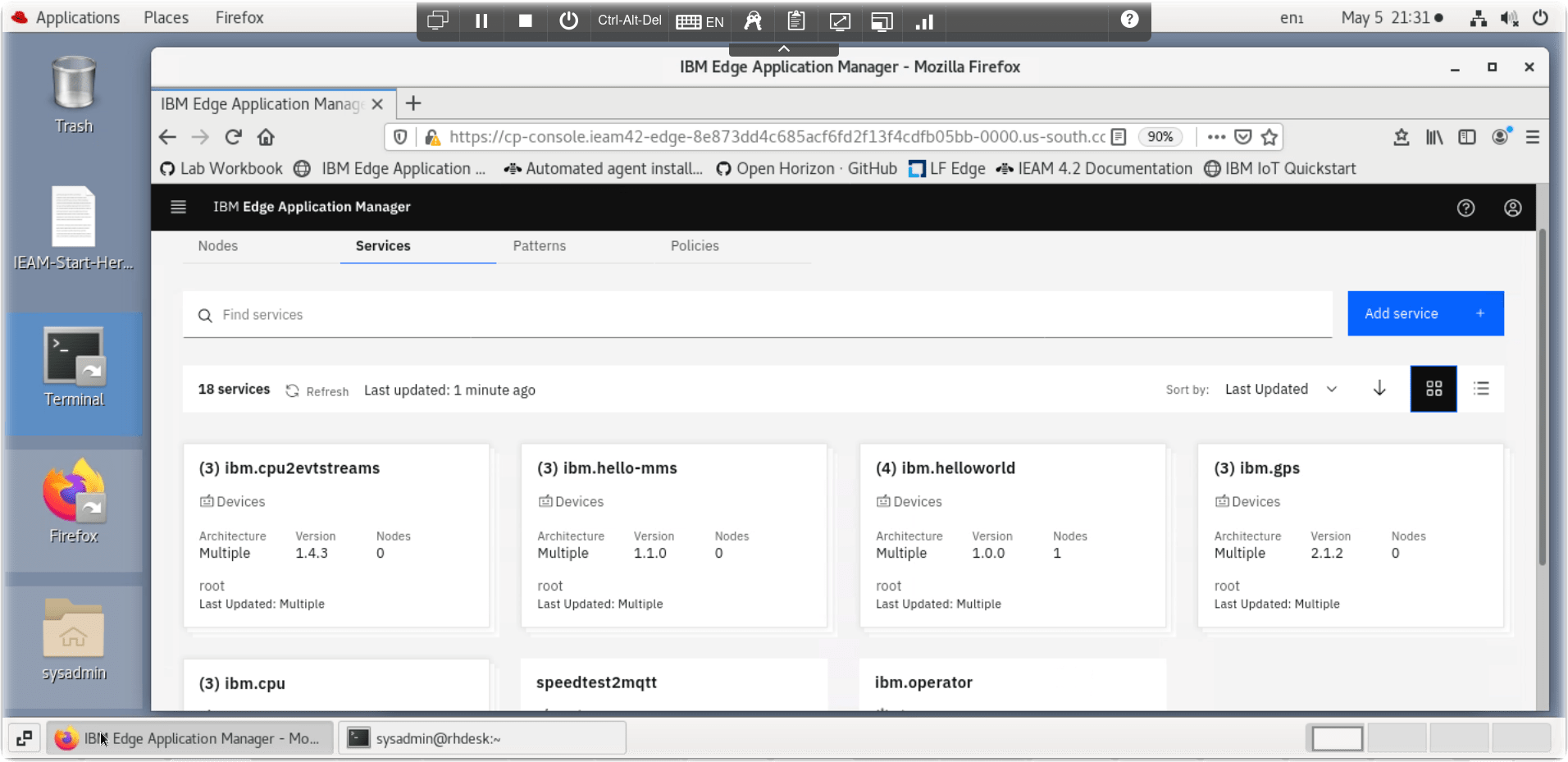1568x762 pixels.
Task: Collapse the remote toolbar with chevron
Action: point(784,48)
